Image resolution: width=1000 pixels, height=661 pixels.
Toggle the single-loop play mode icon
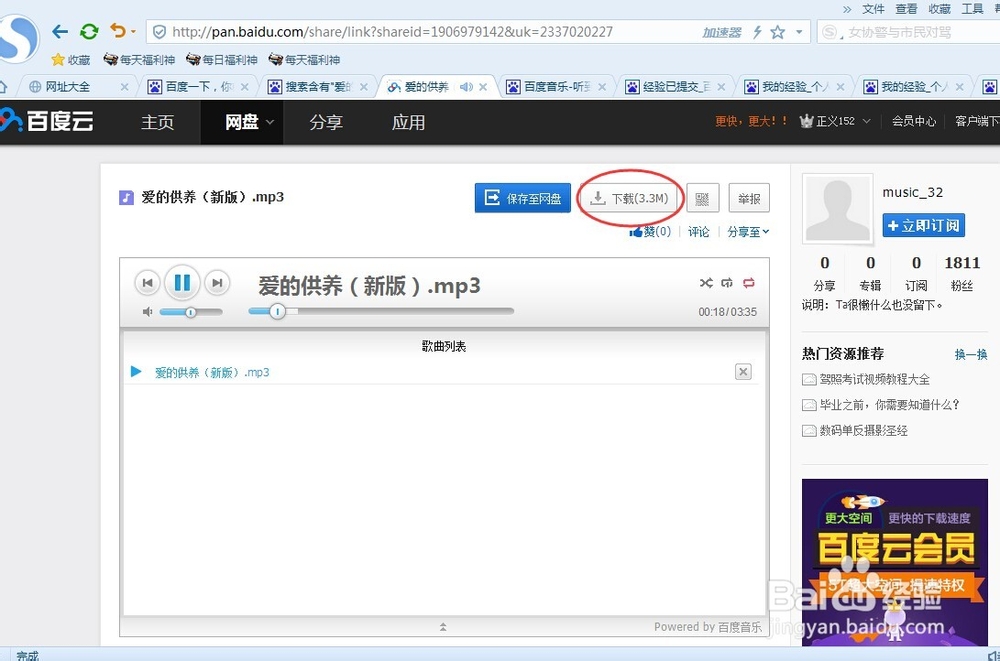pyautogui.click(x=727, y=283)
